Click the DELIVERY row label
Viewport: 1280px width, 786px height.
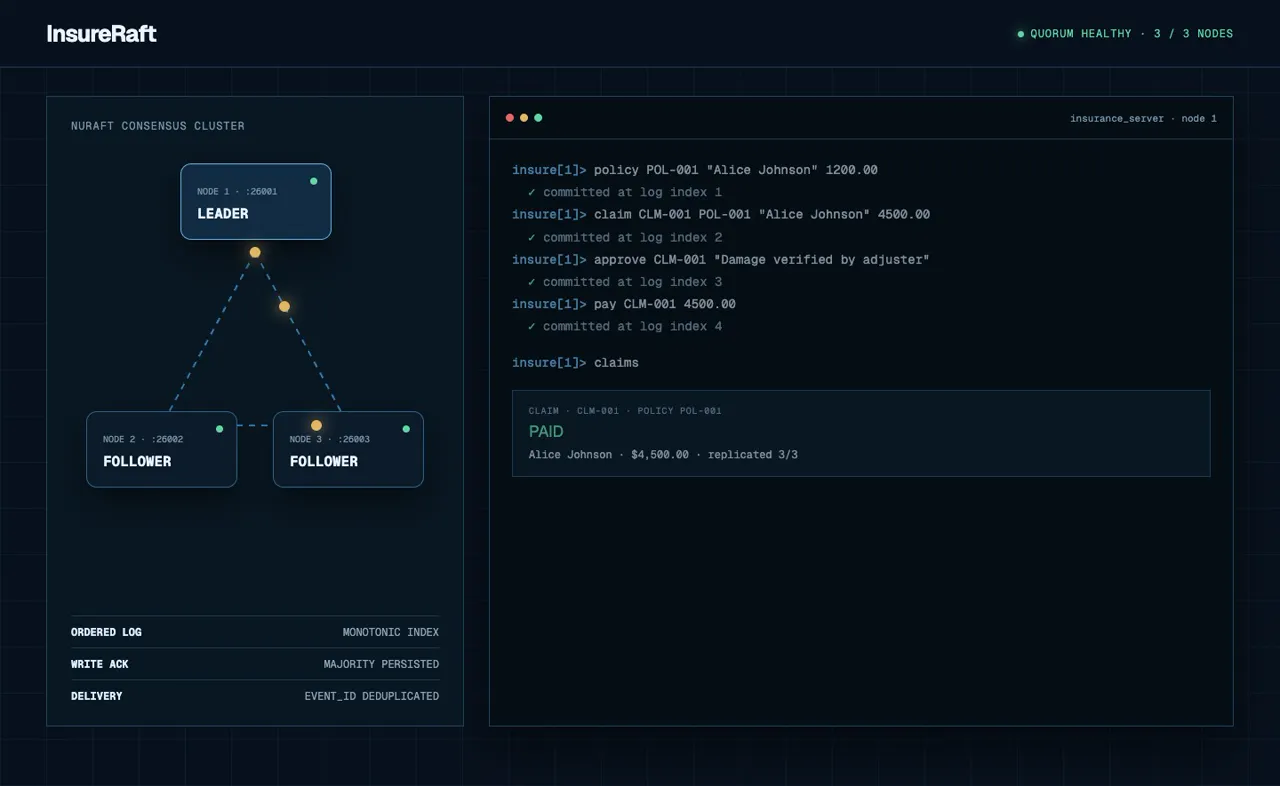pos(97,696)
